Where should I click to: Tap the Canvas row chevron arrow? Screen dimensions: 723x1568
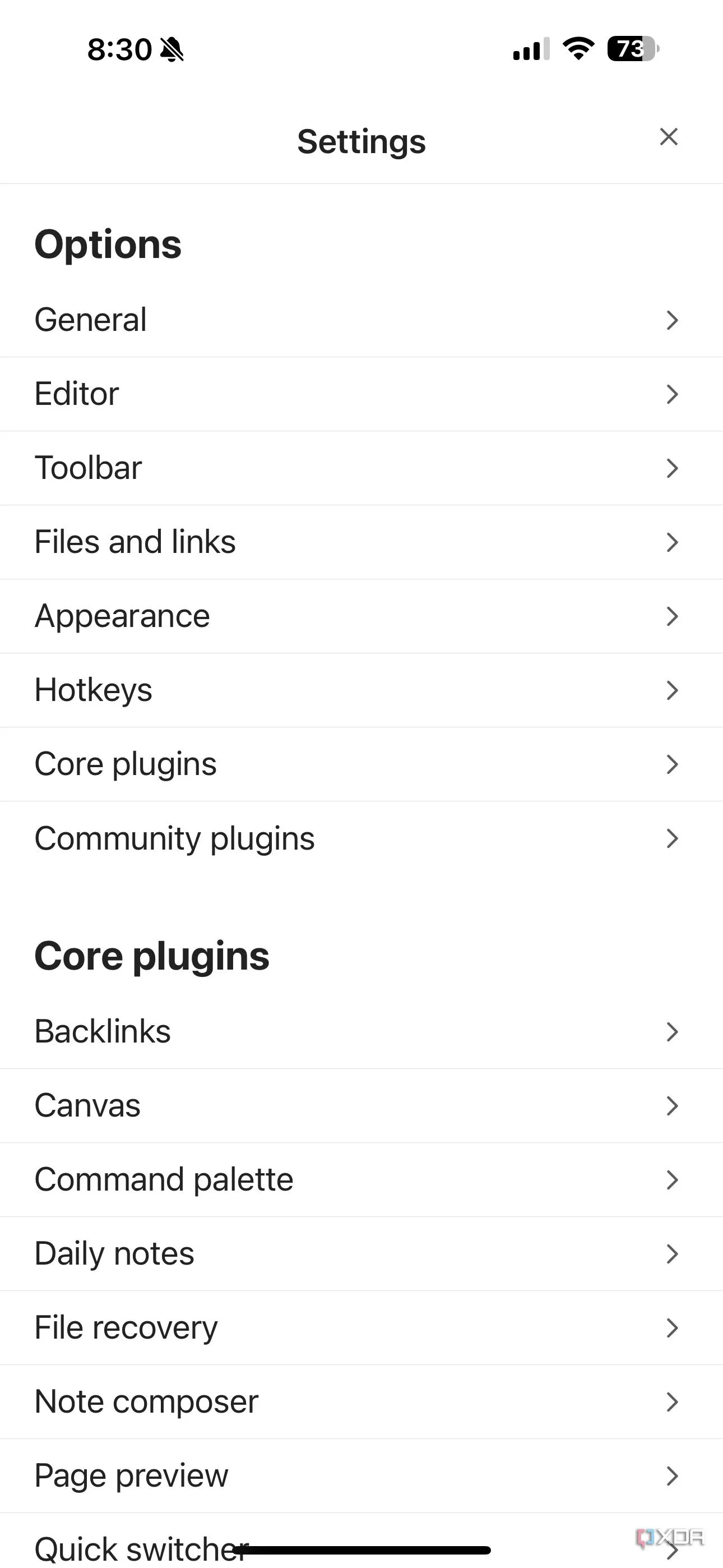coord(672,1105)
